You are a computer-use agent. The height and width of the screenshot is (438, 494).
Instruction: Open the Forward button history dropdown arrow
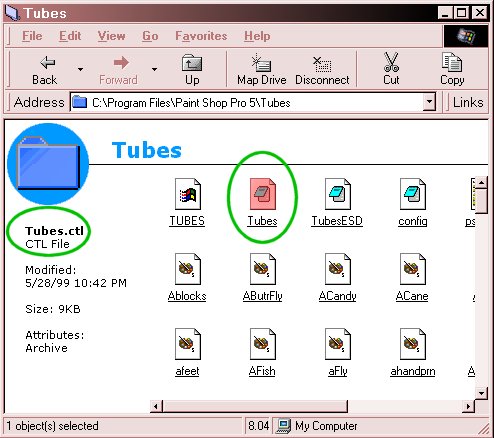tap(154, 69)
